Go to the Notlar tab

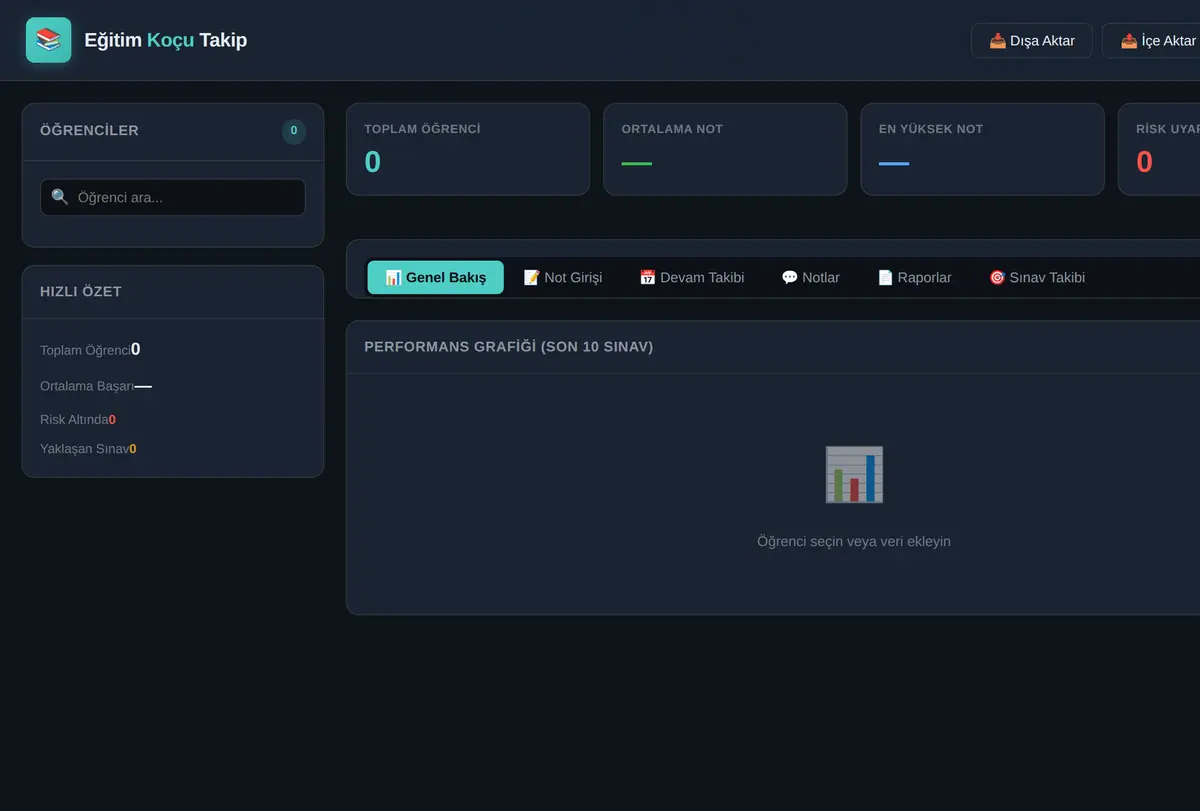click(811, 277)
